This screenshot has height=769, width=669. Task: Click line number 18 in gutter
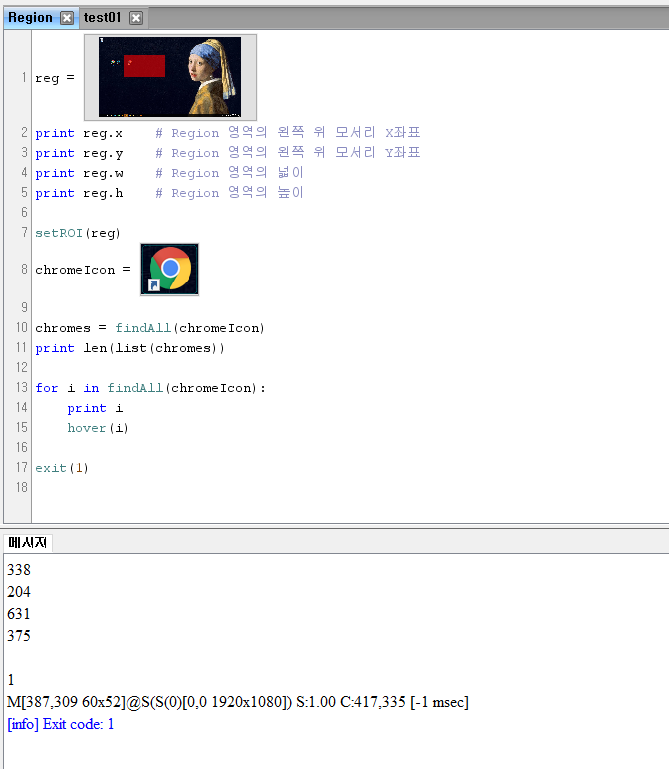pyautogui.click(x=22, y=487)
